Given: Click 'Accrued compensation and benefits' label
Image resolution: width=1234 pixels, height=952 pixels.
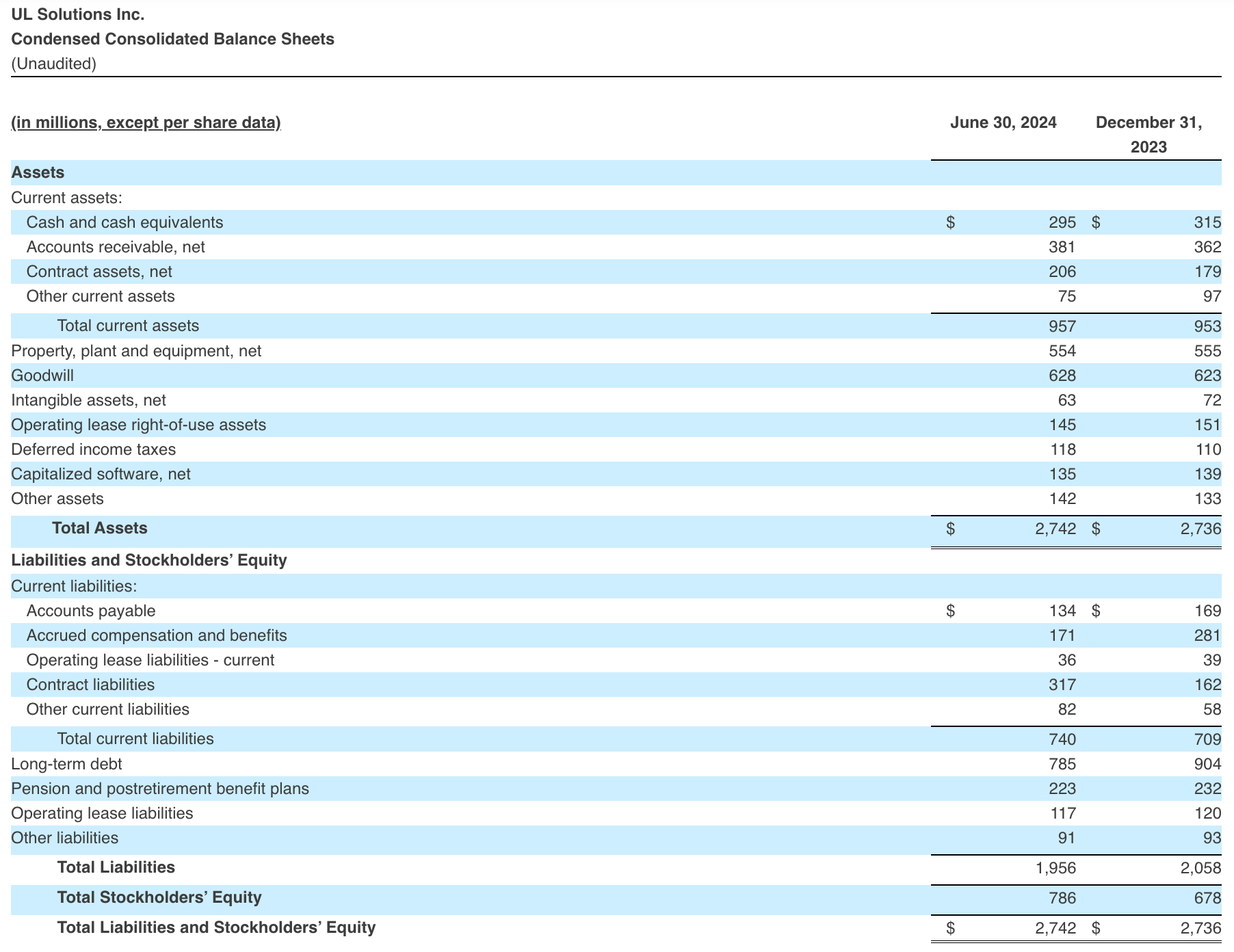Looking at the screenshot, I should 157,635.
